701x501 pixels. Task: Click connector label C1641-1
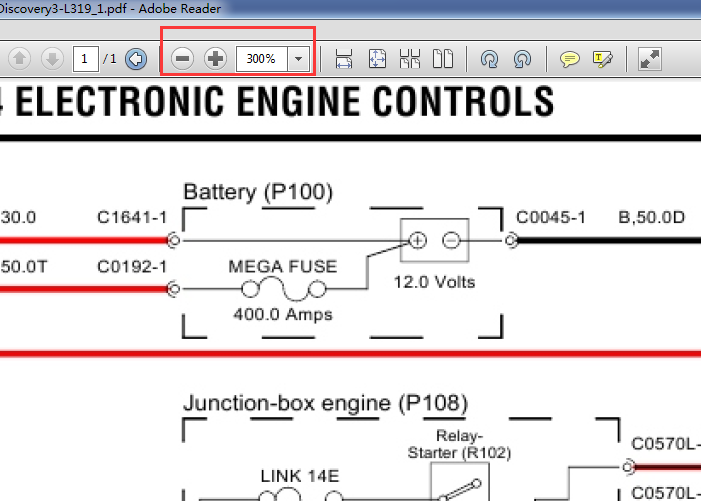coord(132,218)
